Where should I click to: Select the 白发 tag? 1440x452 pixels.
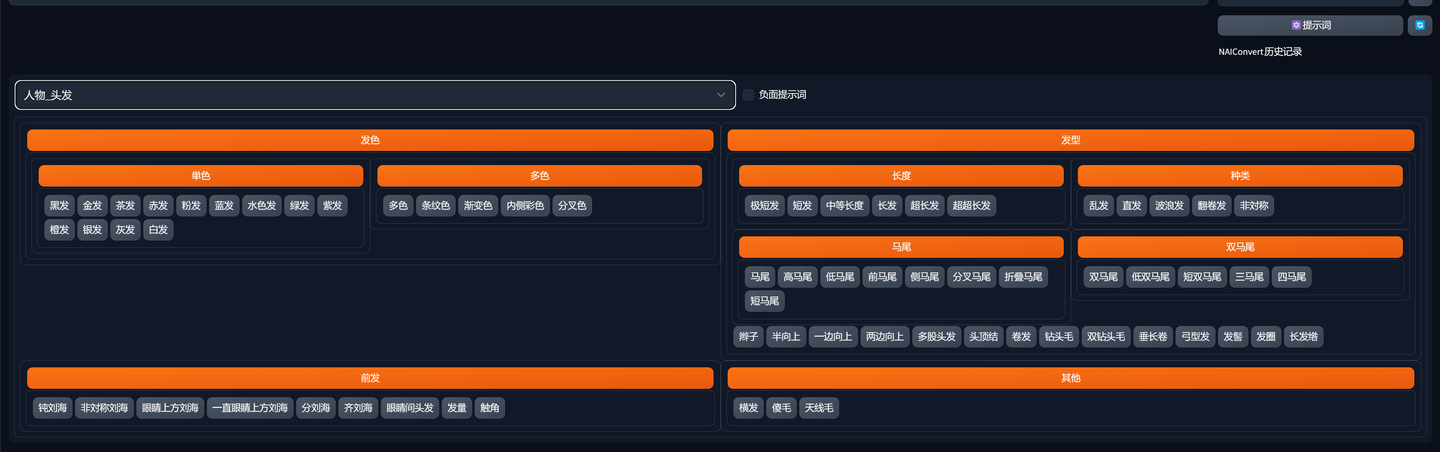pos(158,230)
